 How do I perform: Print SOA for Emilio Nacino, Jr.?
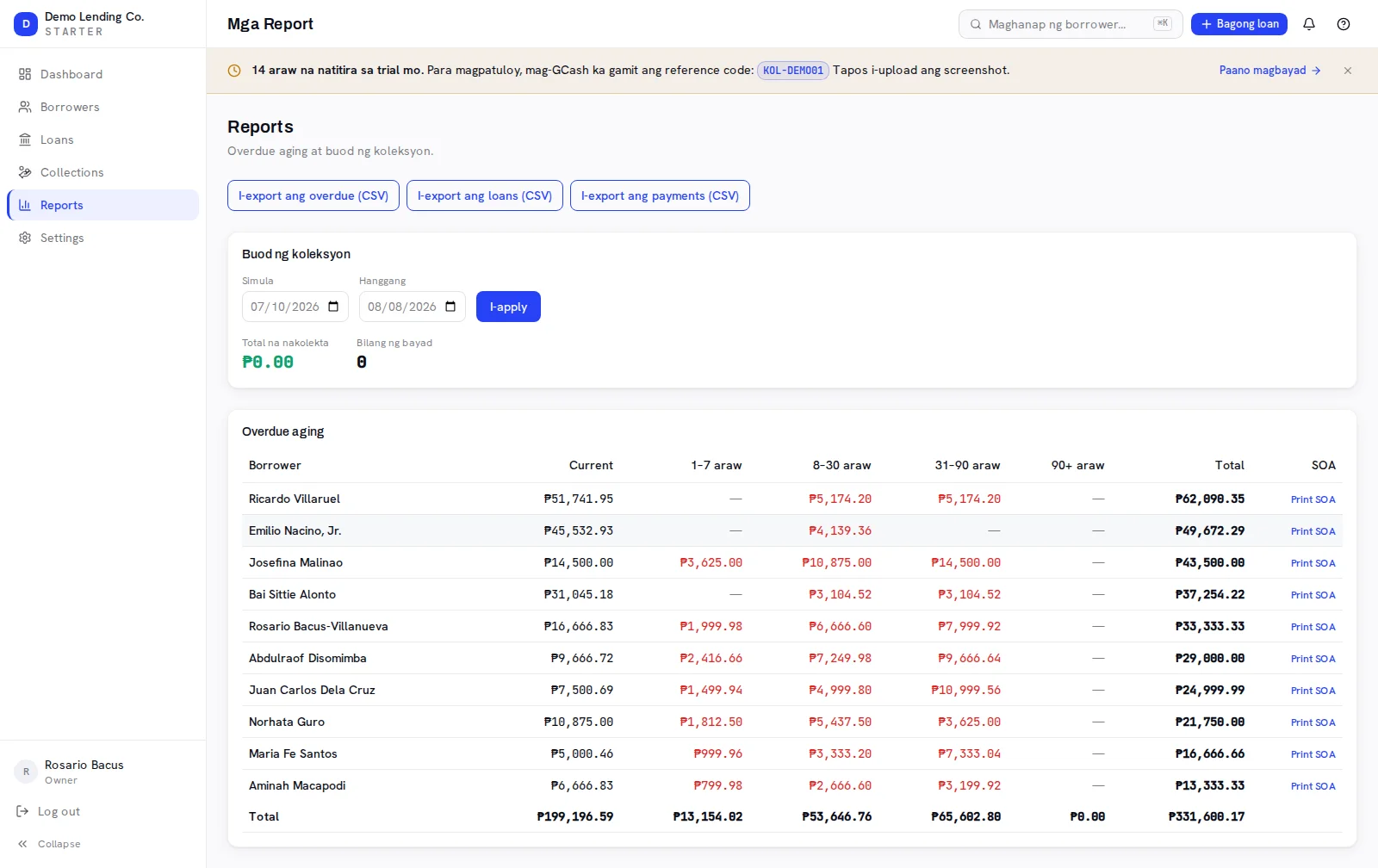point(1313,531)
